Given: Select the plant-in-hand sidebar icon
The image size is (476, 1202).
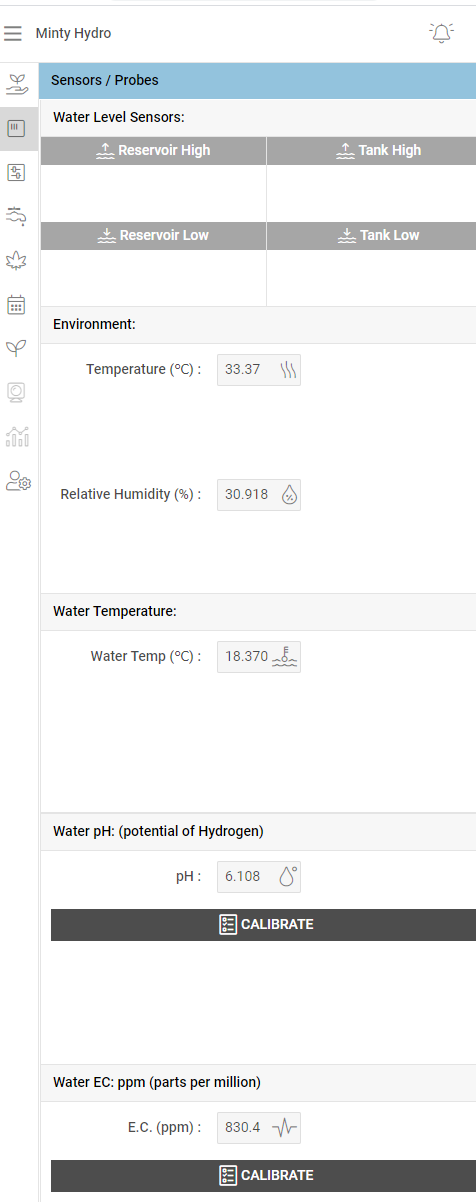Looking at the screenshot, I should [16, 84].
